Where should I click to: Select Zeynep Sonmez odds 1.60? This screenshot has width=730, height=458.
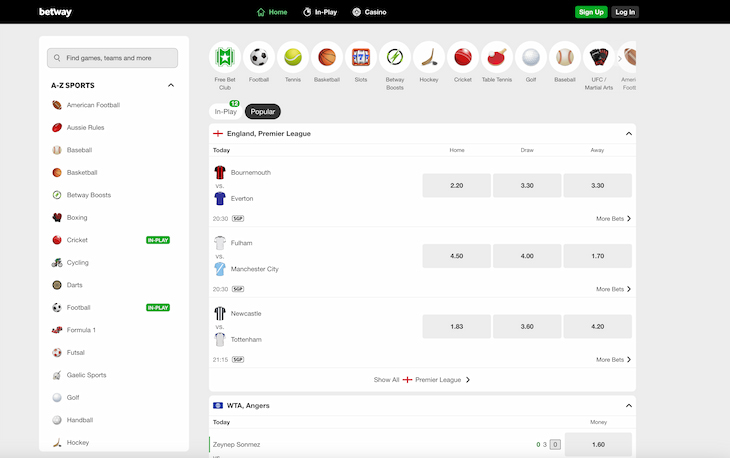[598, 445]
